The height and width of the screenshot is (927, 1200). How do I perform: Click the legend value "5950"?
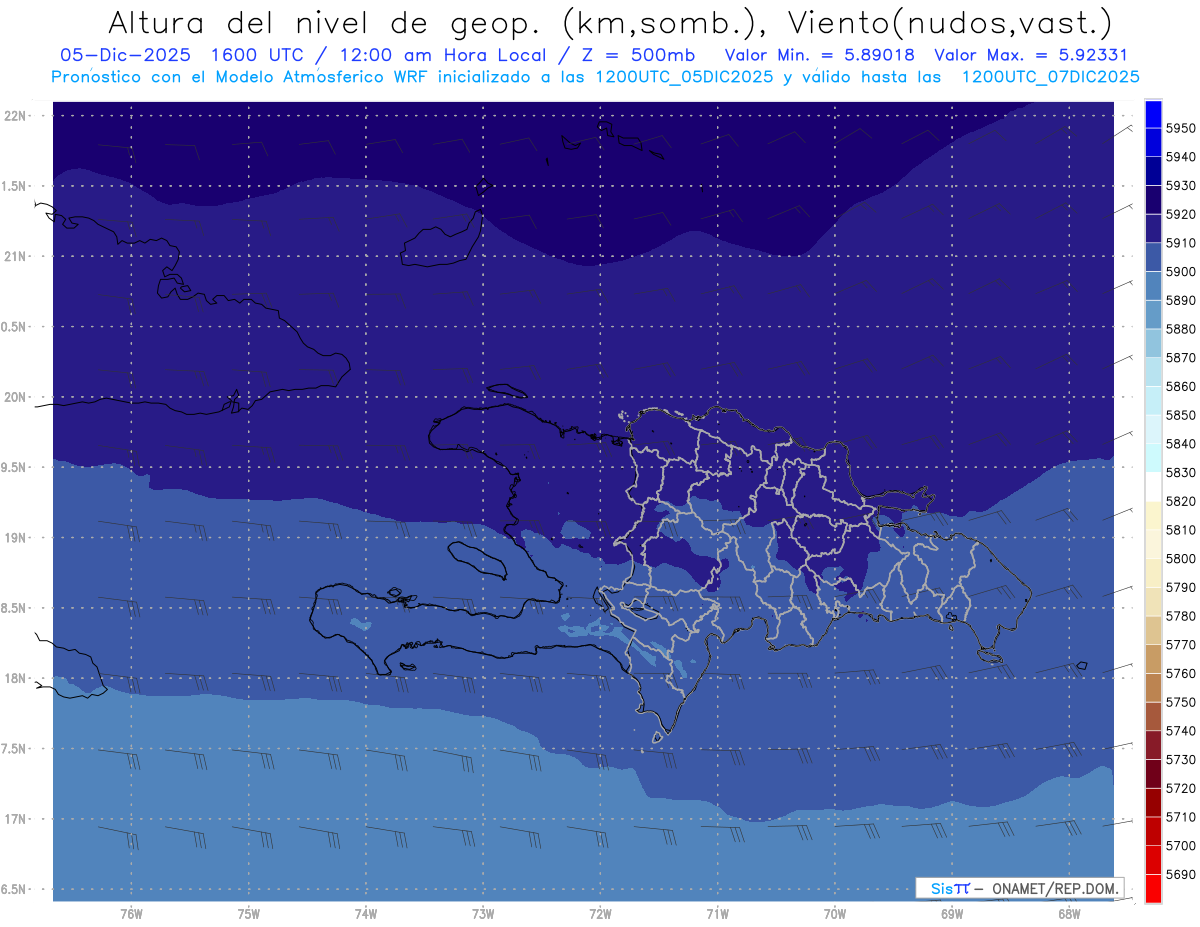coord(1180,128)
